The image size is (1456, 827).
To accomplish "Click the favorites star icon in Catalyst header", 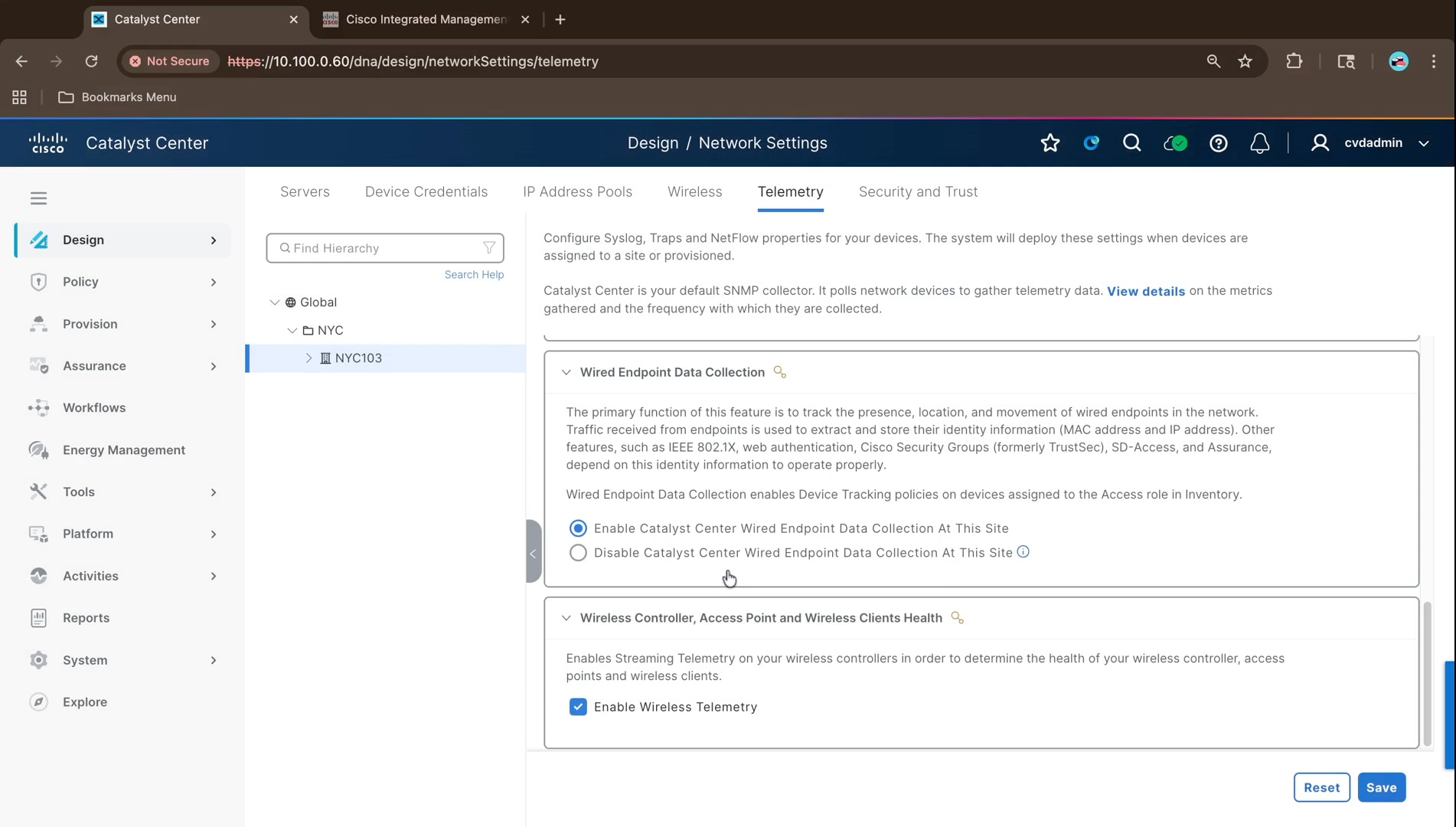I will point(1050,143).
